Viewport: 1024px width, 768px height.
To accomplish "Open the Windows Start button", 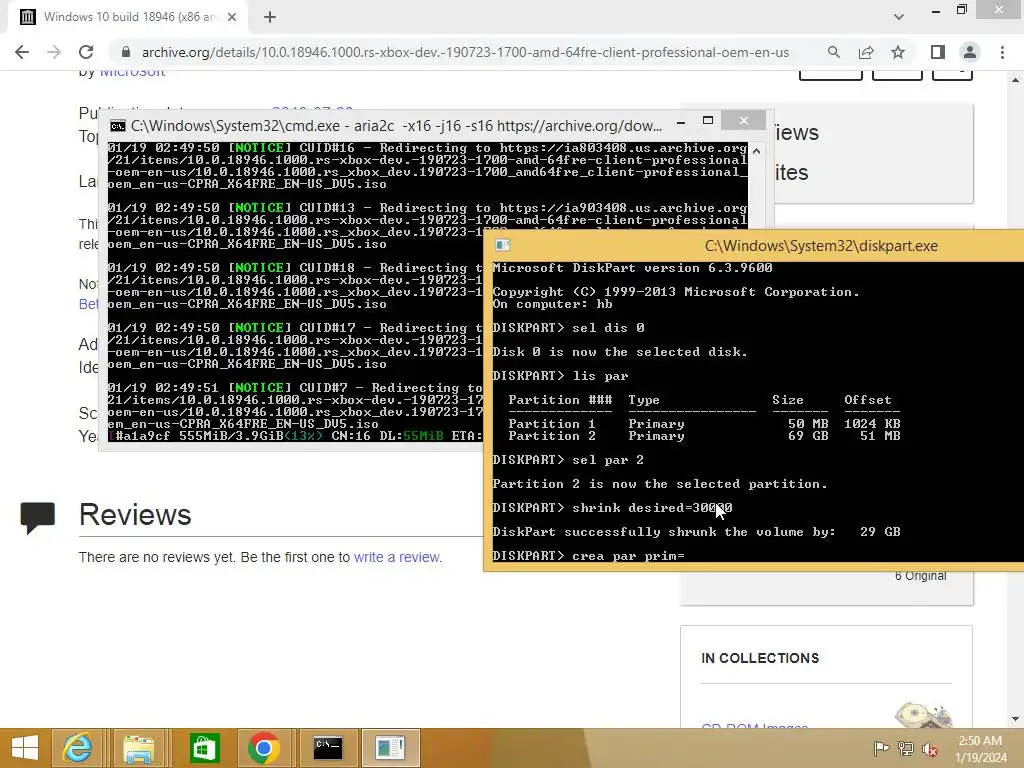I will pos(25,748).
